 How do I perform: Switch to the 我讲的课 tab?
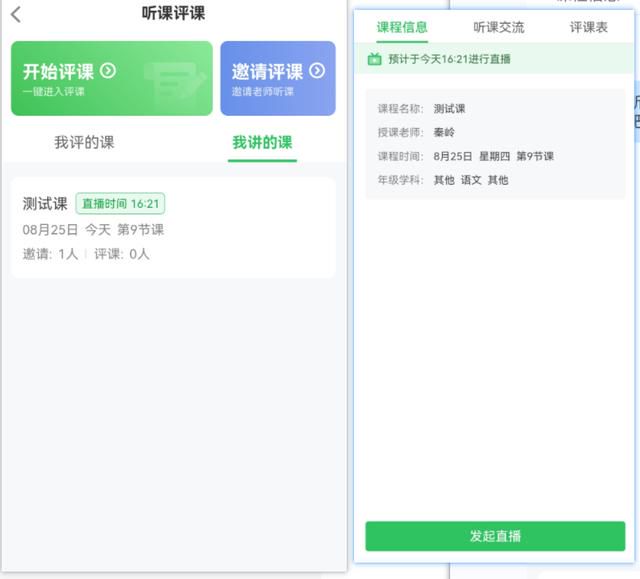coord(262,142)
